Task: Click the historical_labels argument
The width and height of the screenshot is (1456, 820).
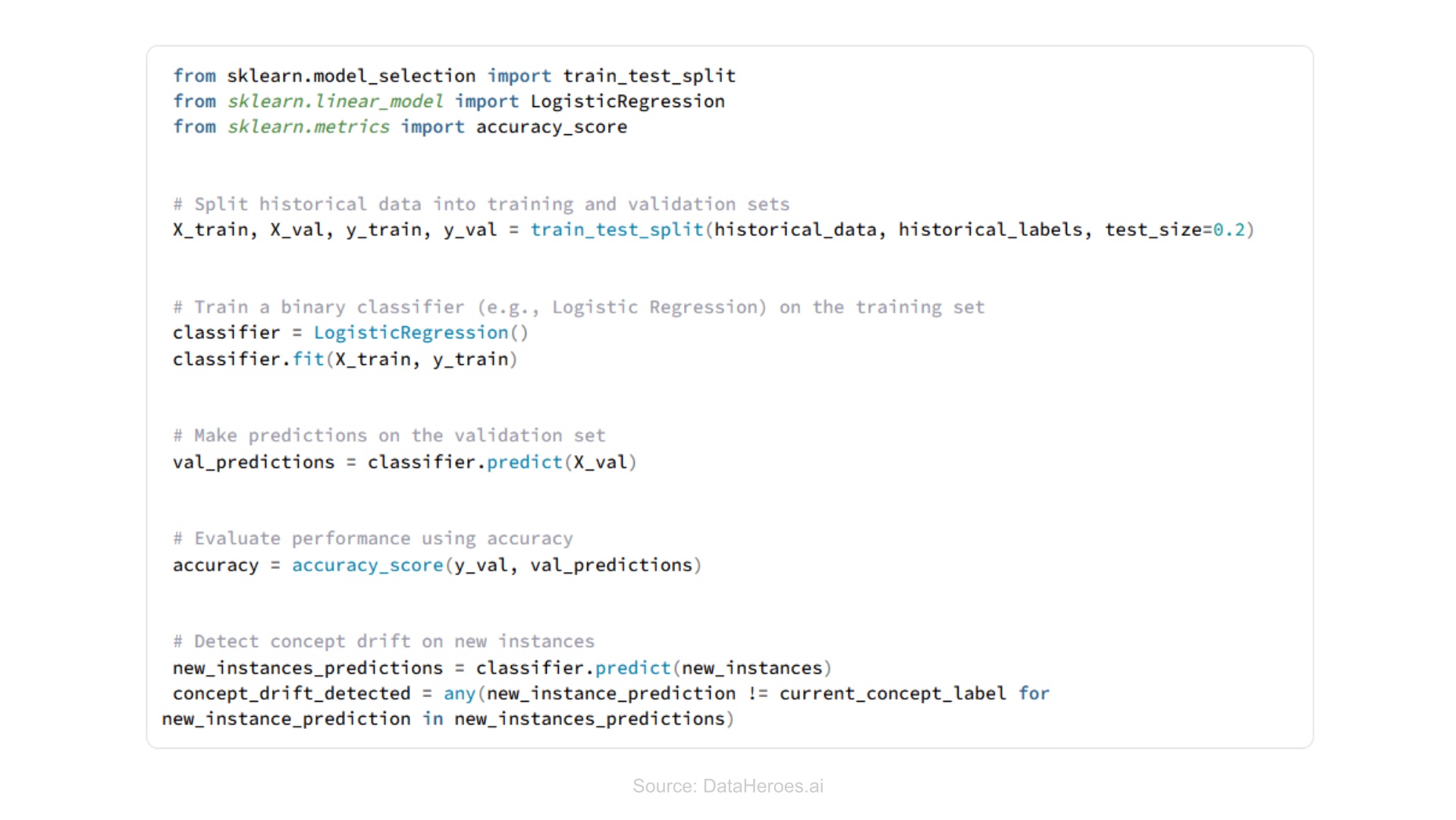Action: (990, 230)
